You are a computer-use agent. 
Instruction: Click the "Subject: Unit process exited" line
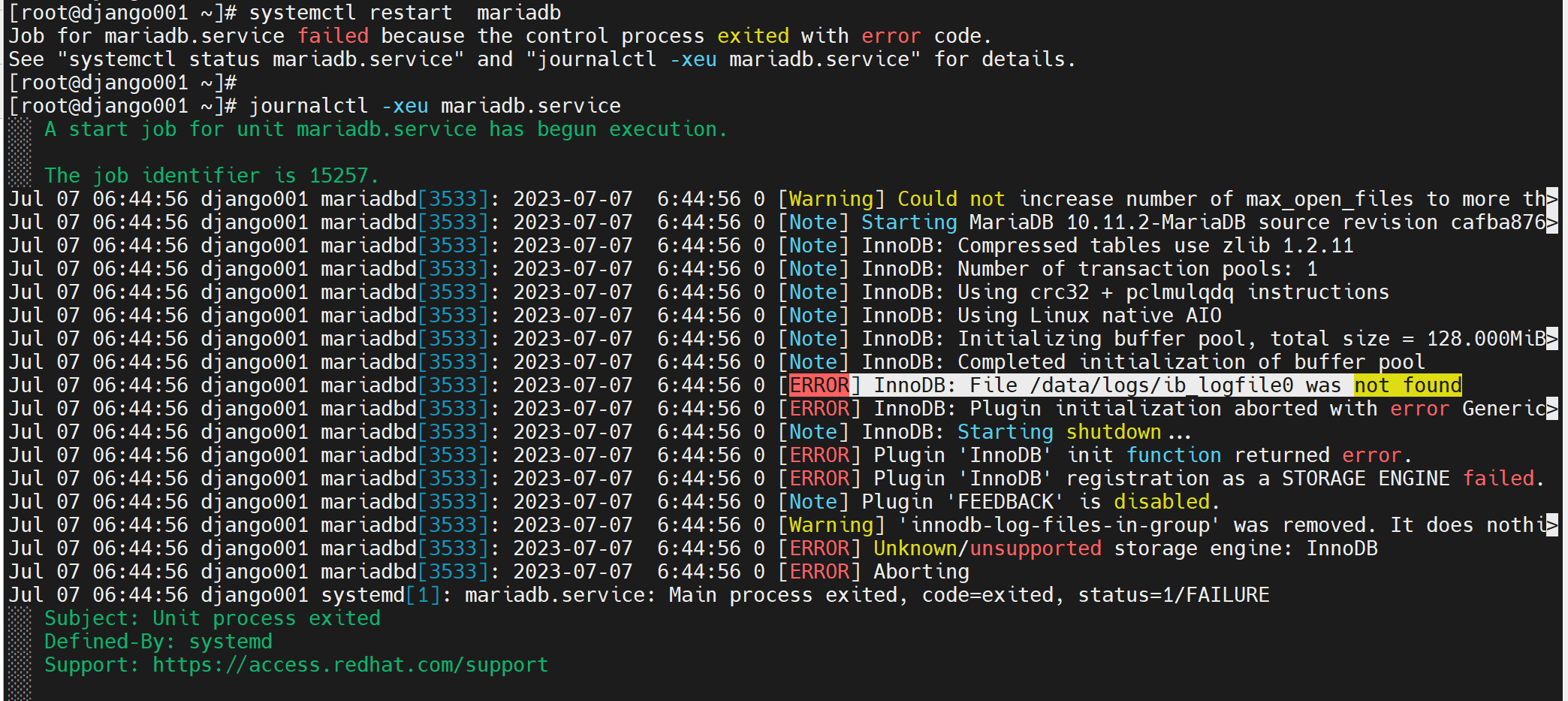coord(213,618)
